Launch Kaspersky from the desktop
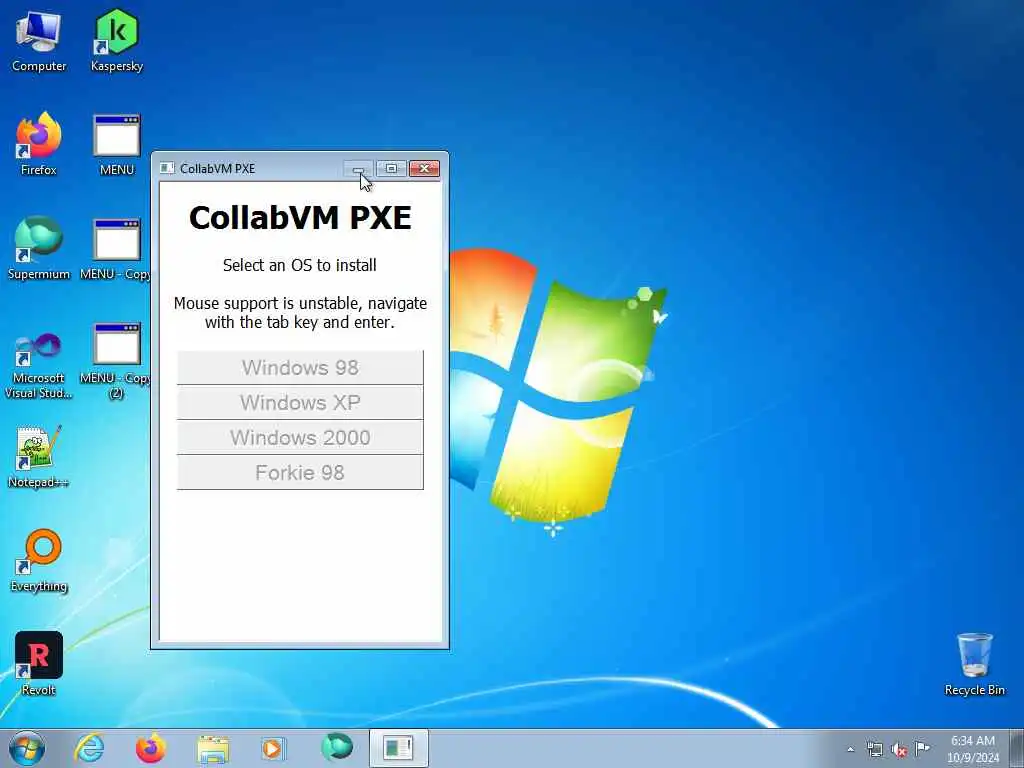Image resolution: width=1024 pixels, height=768 pixels. (x=117, y=41)
